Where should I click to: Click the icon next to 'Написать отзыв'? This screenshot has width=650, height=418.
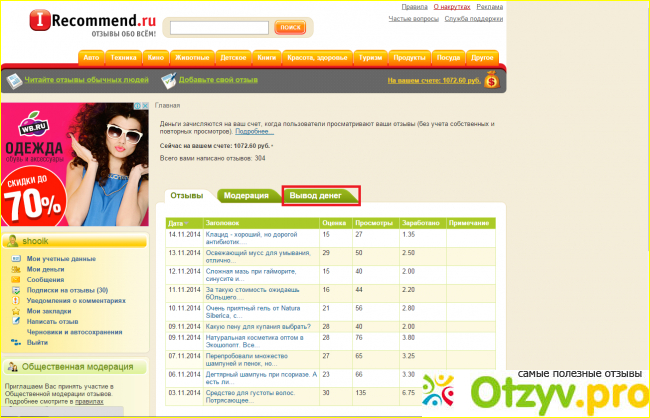16,321
